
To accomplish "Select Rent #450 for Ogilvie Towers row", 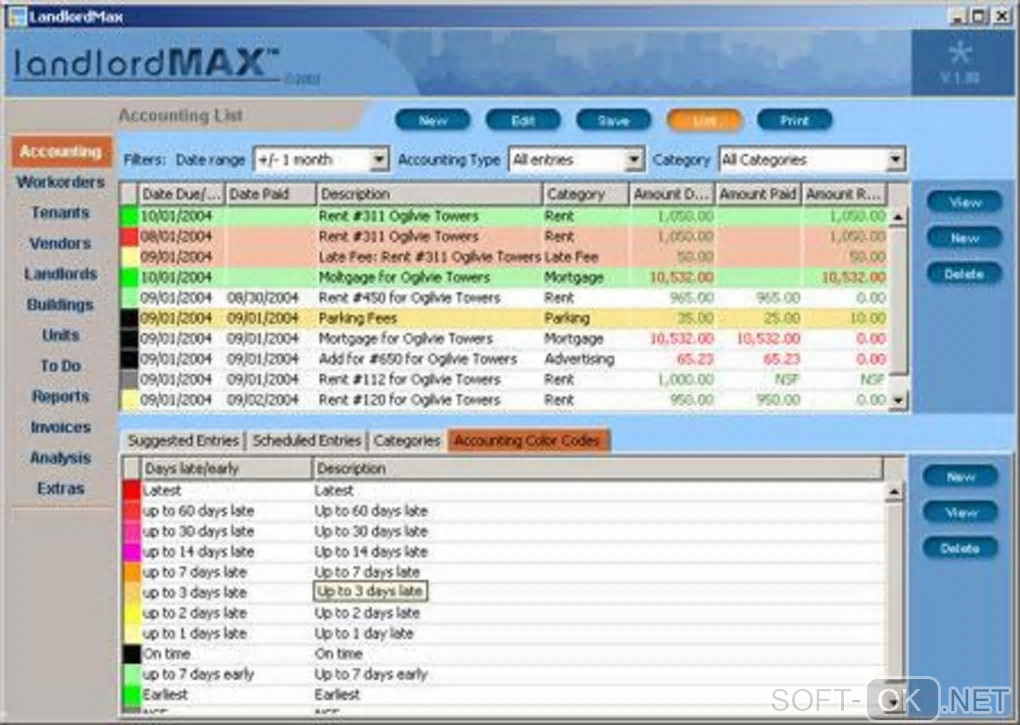I will point(504,298).
